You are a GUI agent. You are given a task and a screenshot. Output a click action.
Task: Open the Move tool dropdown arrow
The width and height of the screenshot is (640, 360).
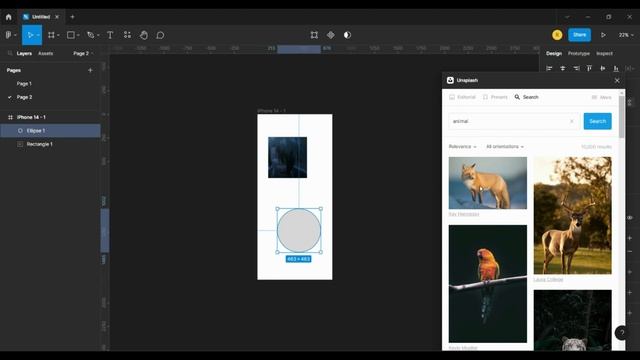[x=38, y=36]
